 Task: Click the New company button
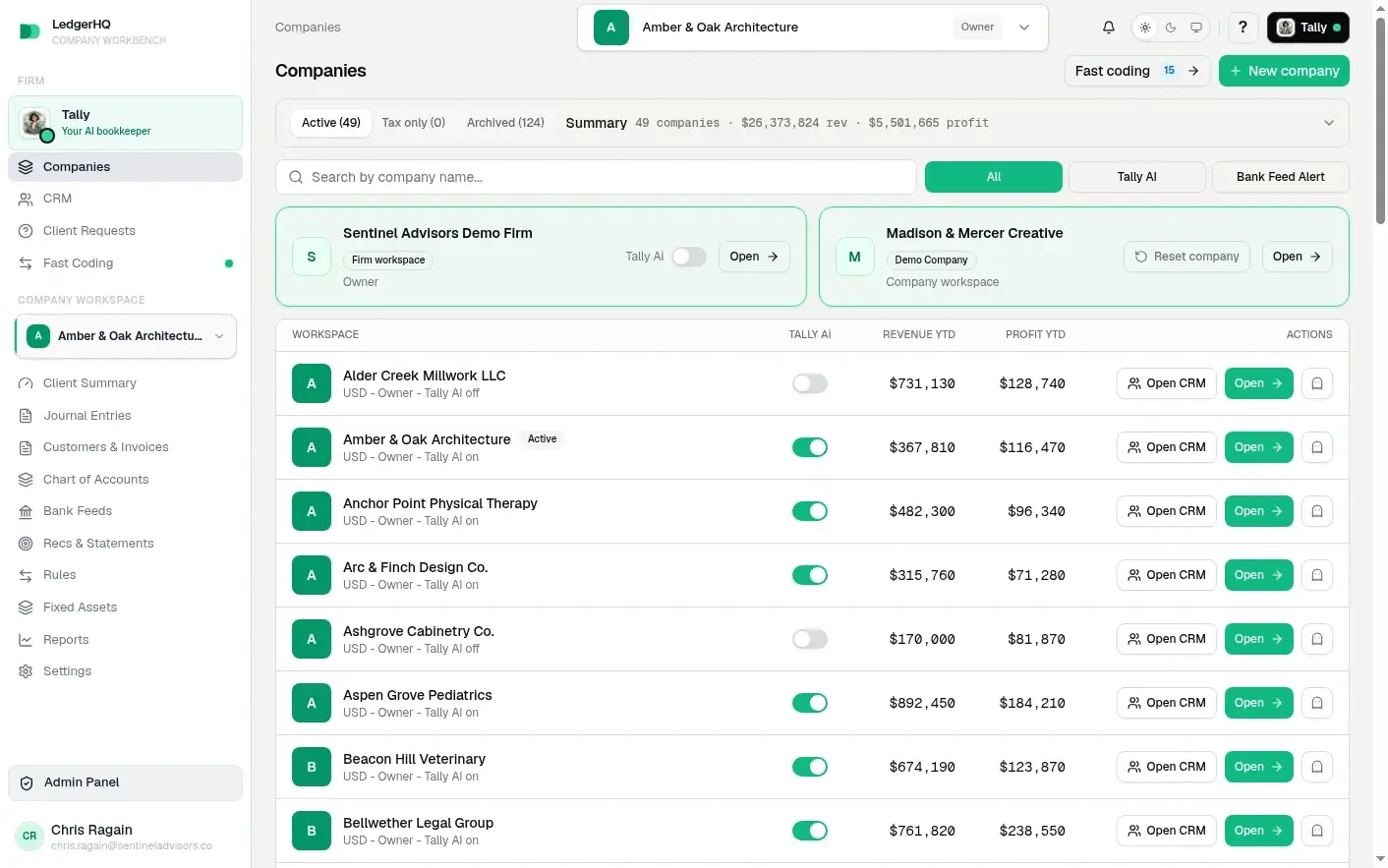pos(1284,71)
